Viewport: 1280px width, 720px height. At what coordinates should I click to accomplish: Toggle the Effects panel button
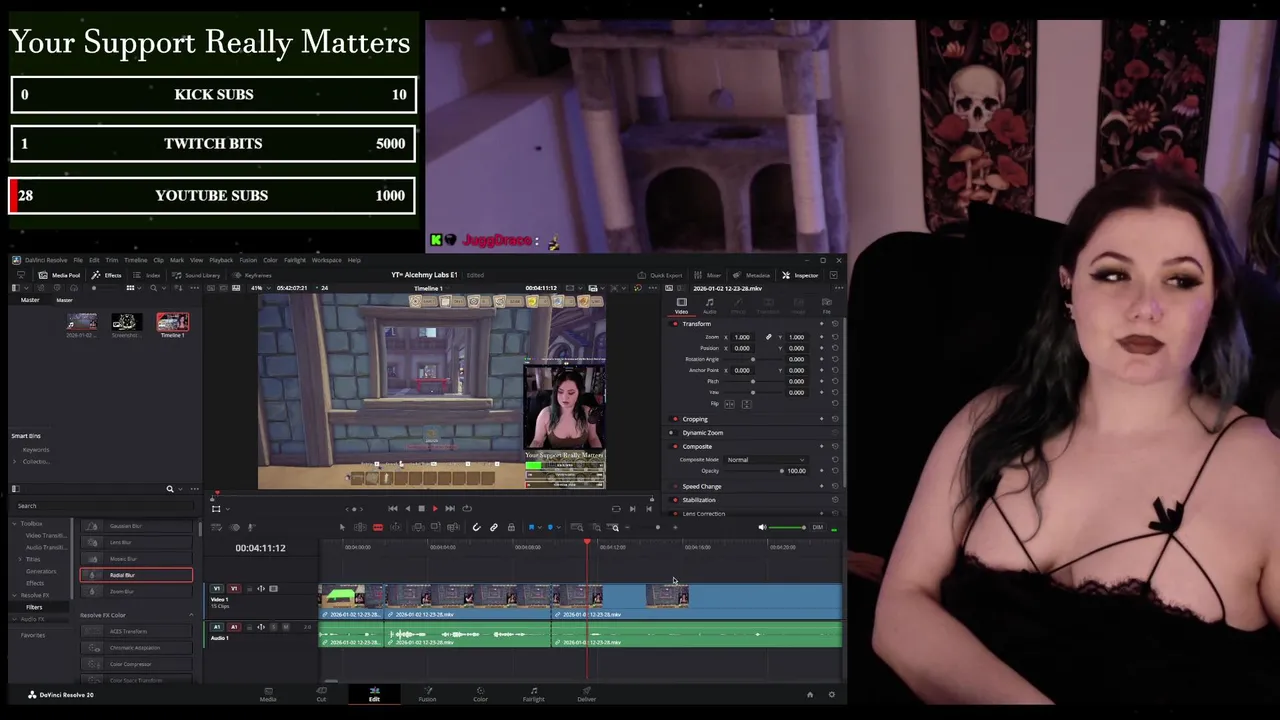106,275
